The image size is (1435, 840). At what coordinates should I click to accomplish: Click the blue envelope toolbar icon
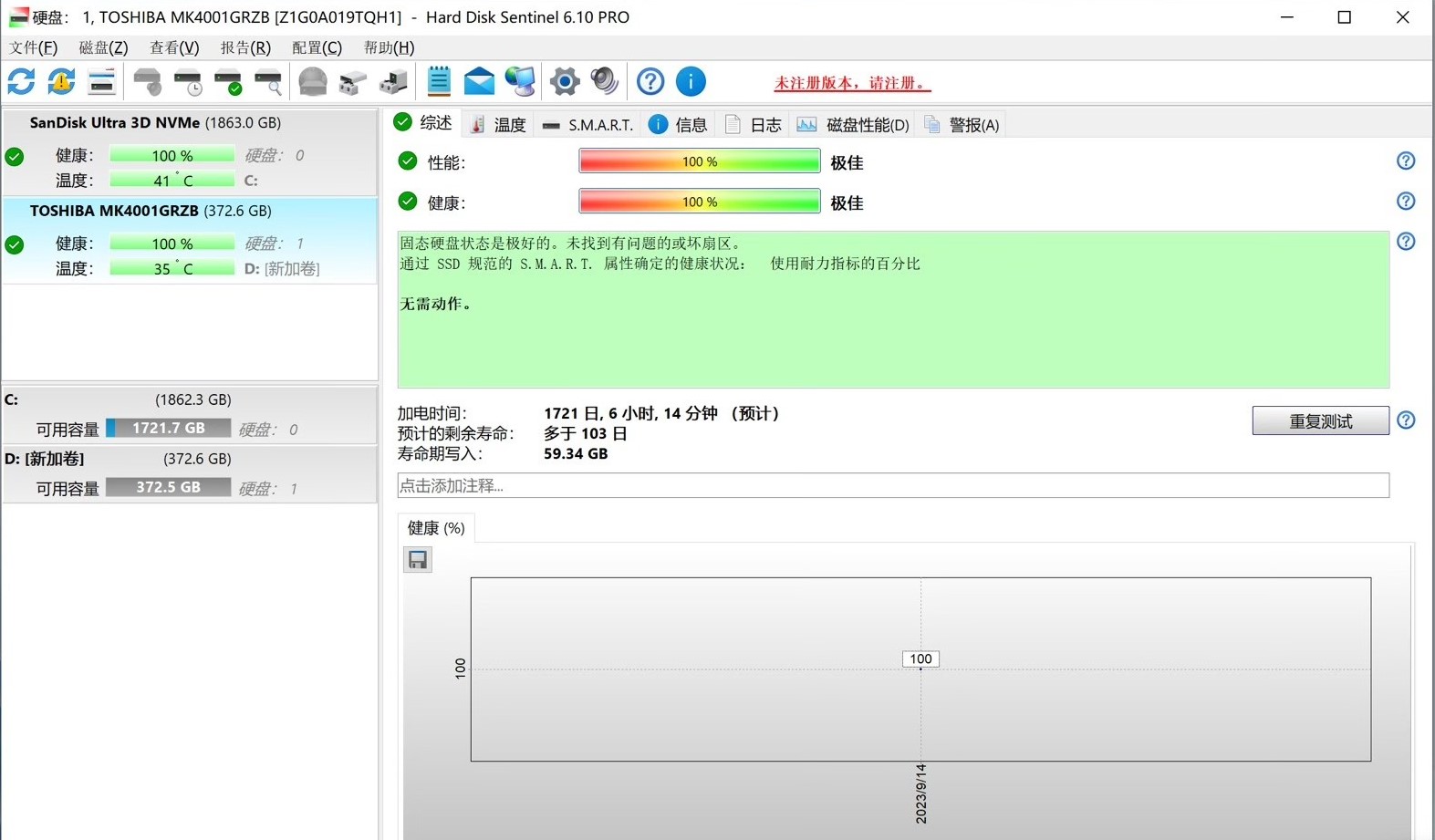479,82
